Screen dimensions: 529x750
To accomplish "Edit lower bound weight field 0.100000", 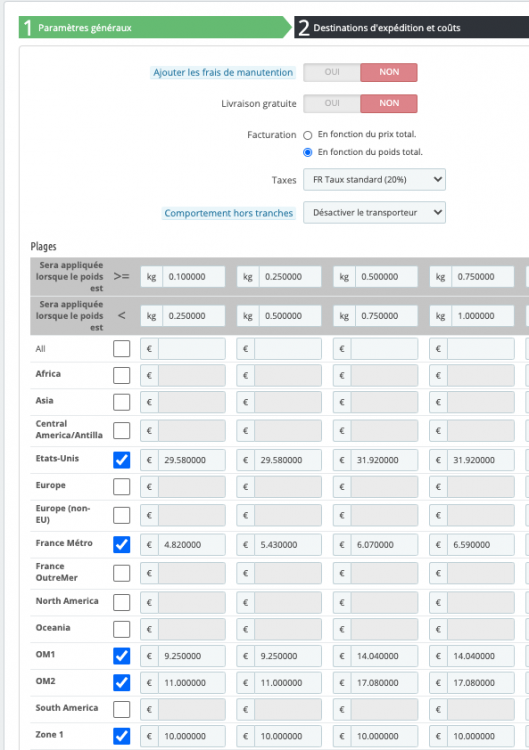I will tap(194, 277).
